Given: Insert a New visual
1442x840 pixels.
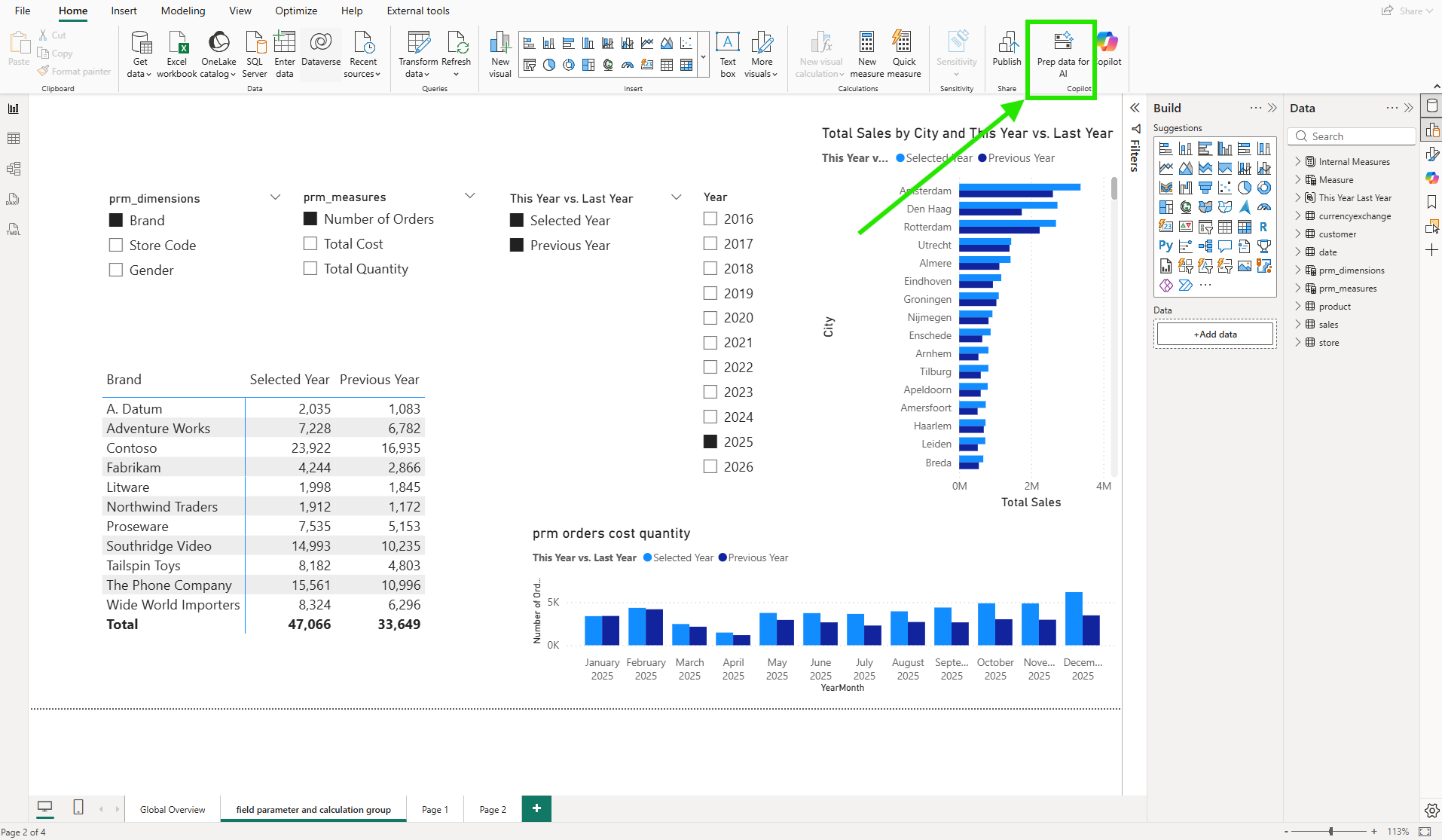Looking at the screenshot, I should (x=500, y=54).
